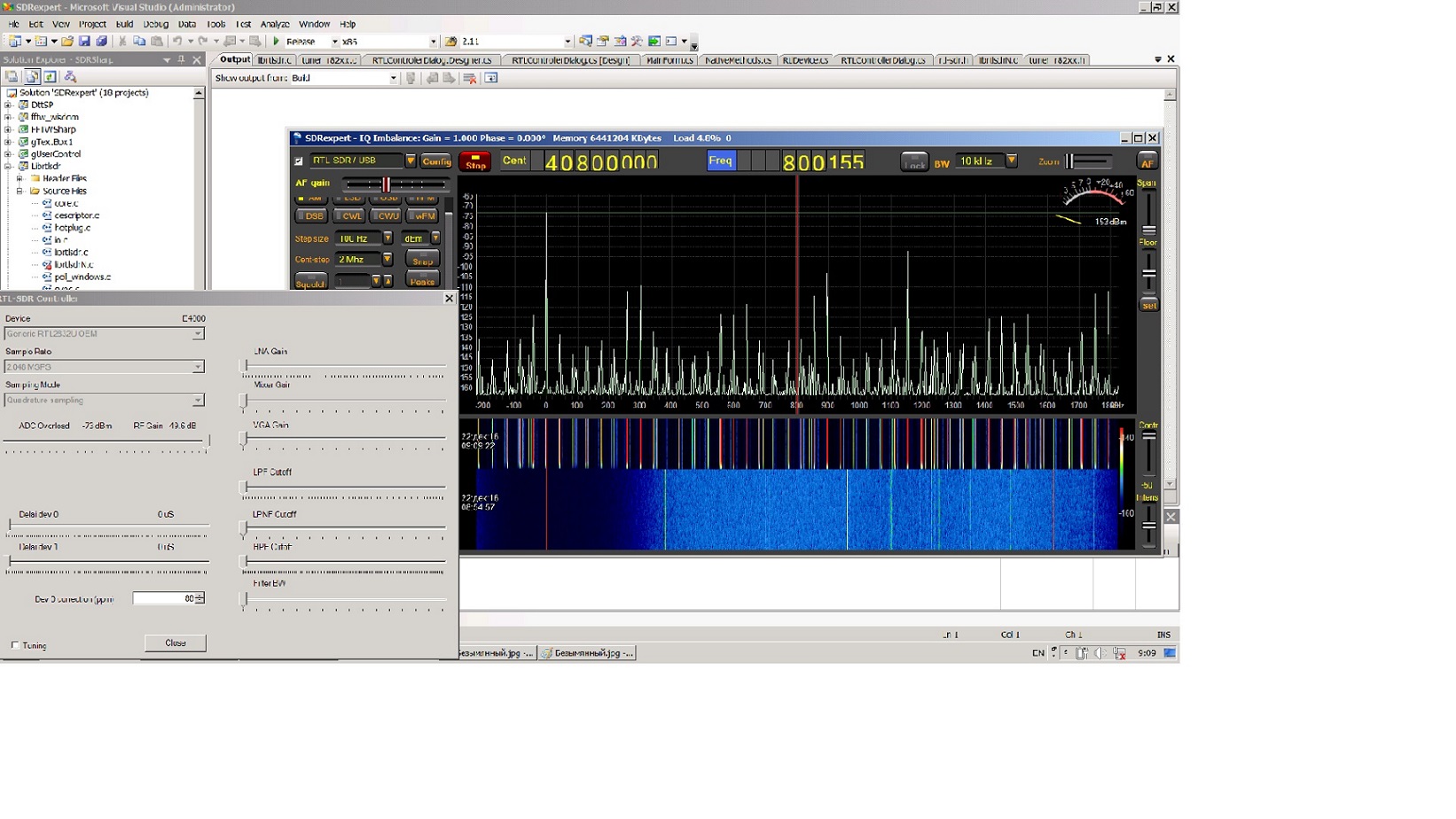
Task: Switch to the NativeMethods.cs tab
Action: [737, 60]
